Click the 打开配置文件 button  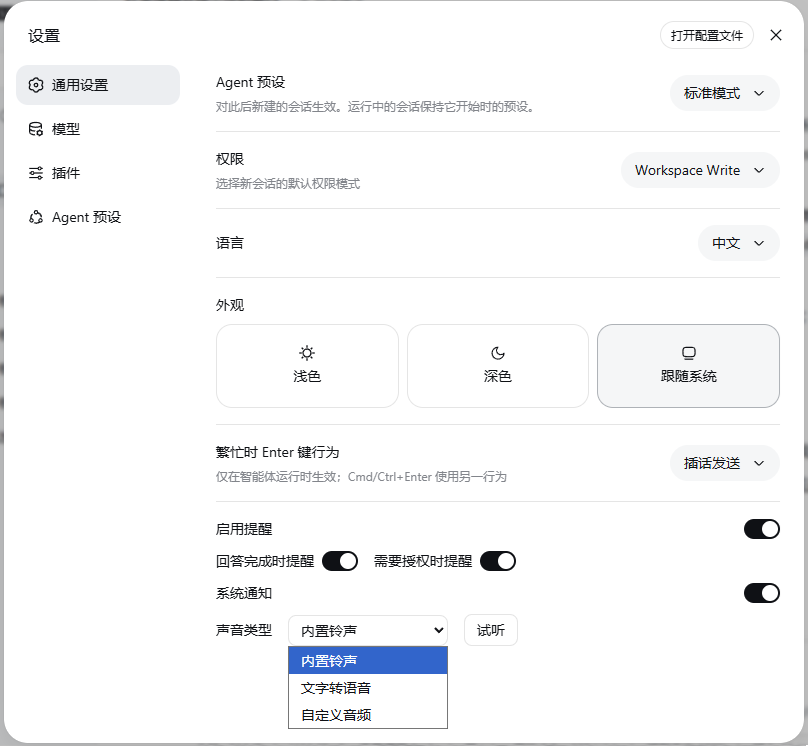(706, 35)
